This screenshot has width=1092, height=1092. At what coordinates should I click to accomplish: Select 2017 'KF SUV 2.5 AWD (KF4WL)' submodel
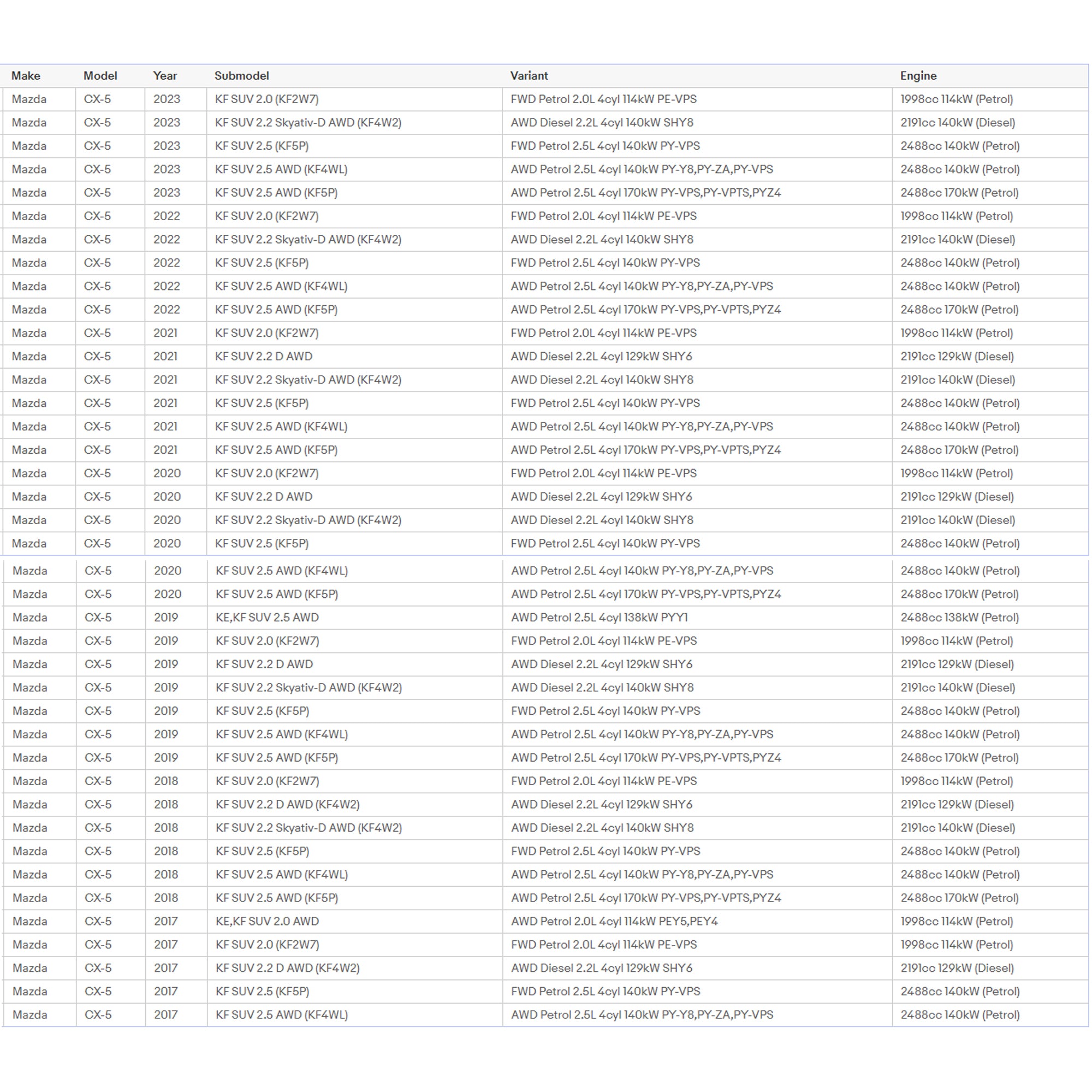pos(282,1015)
